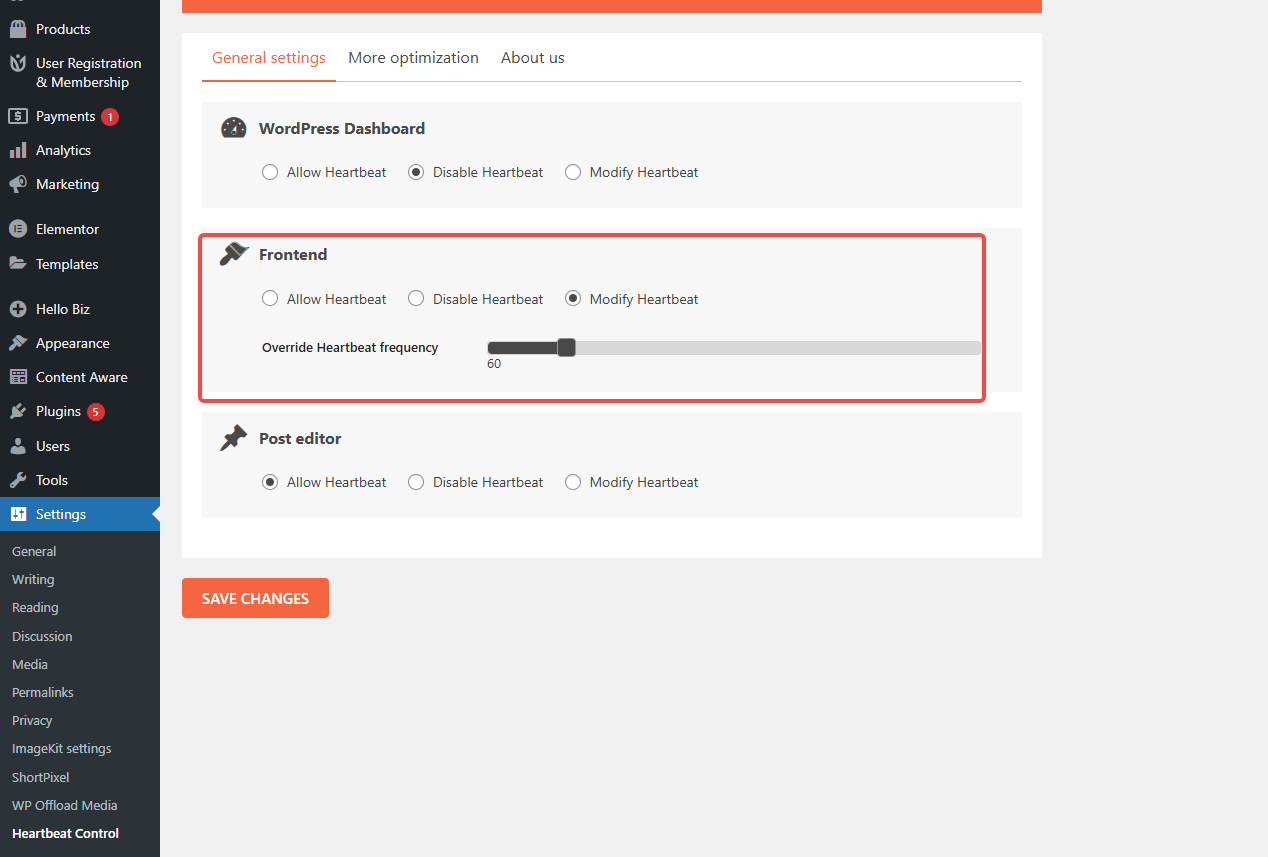Click the Override Heartbeat frequency label

tap(350, 348)
